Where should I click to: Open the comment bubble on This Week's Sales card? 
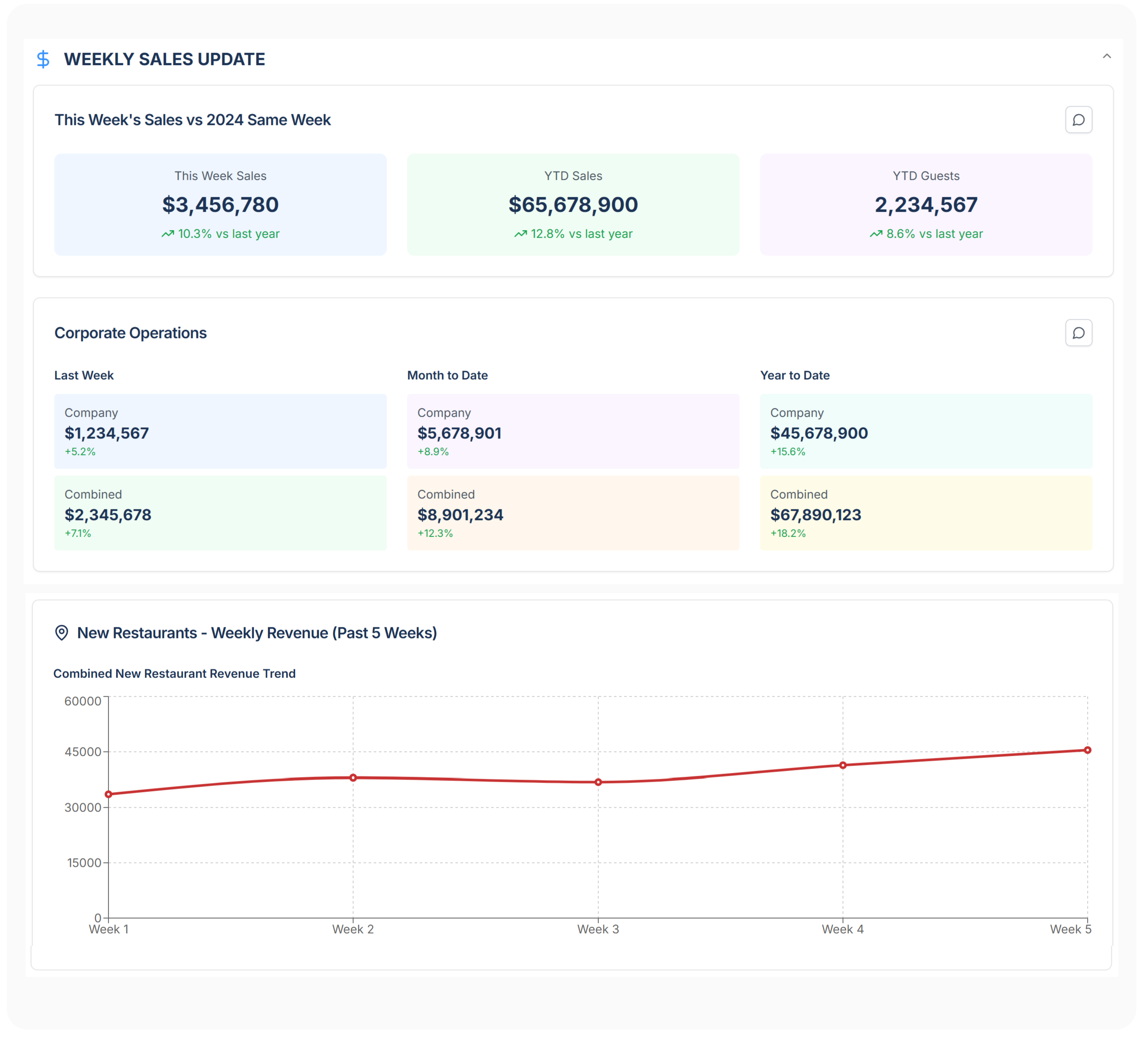(1079, 120)
